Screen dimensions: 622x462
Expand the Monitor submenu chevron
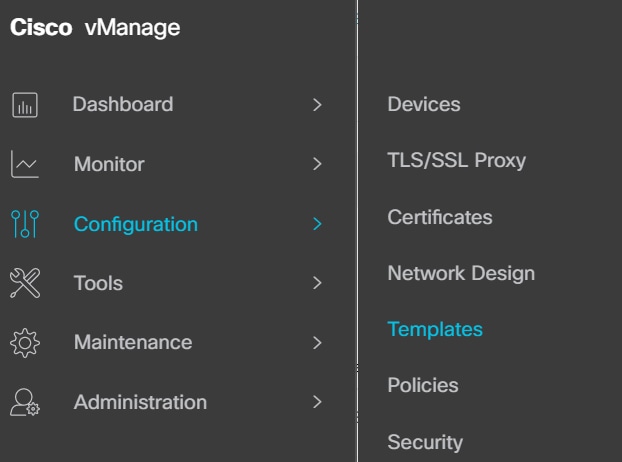[x=317, y=164]
